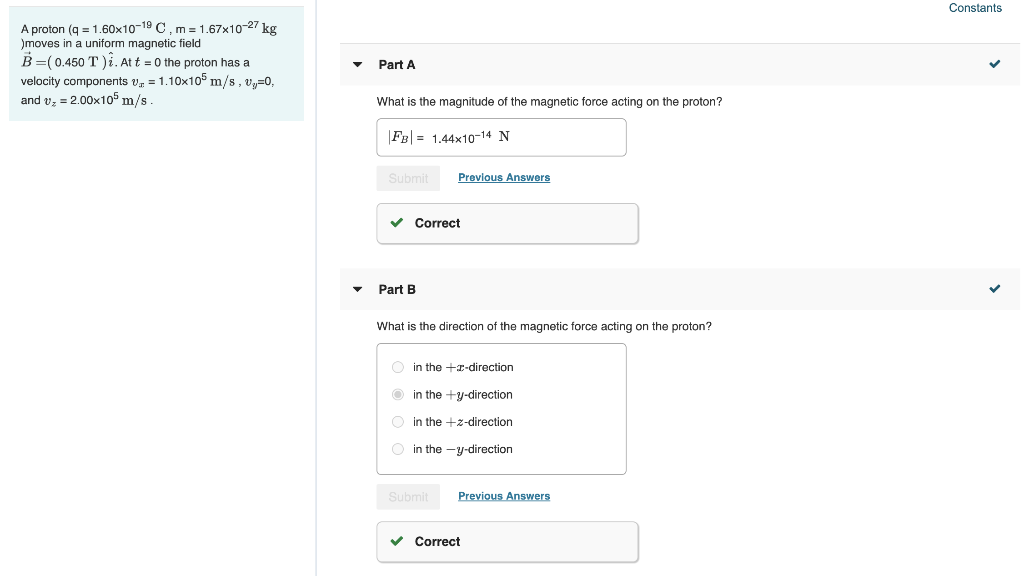This screenshot has width=1024, height=576.
Task: Click the Correct result box in Part A
Action: point(507,222)
